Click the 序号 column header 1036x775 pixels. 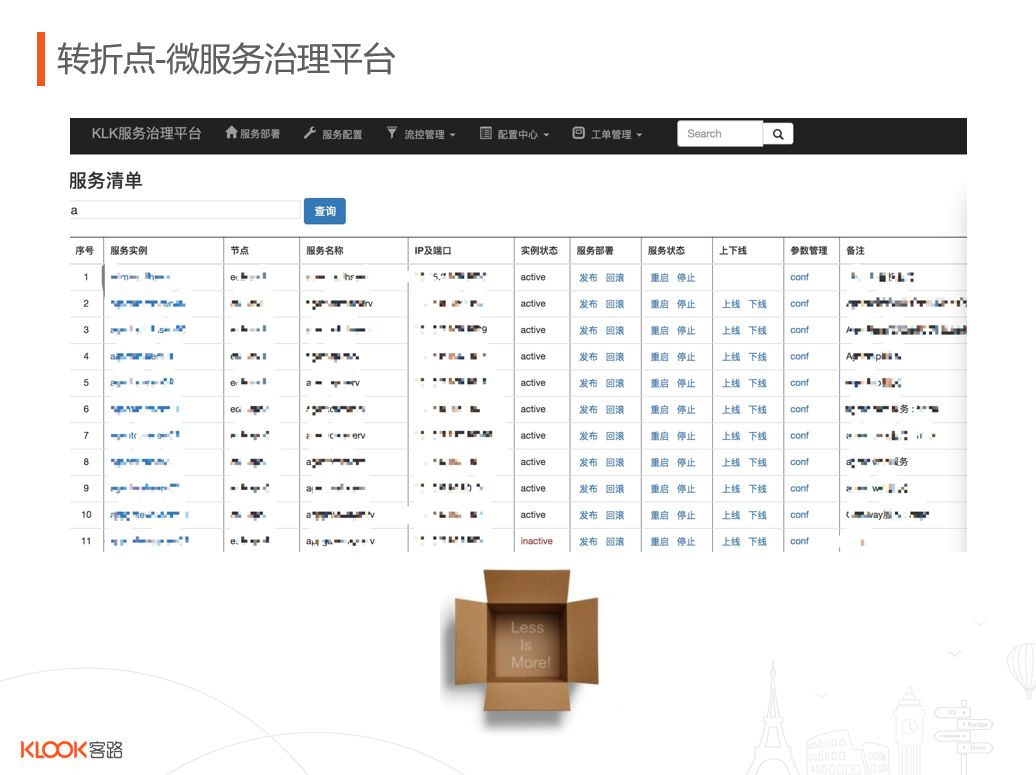85,250
